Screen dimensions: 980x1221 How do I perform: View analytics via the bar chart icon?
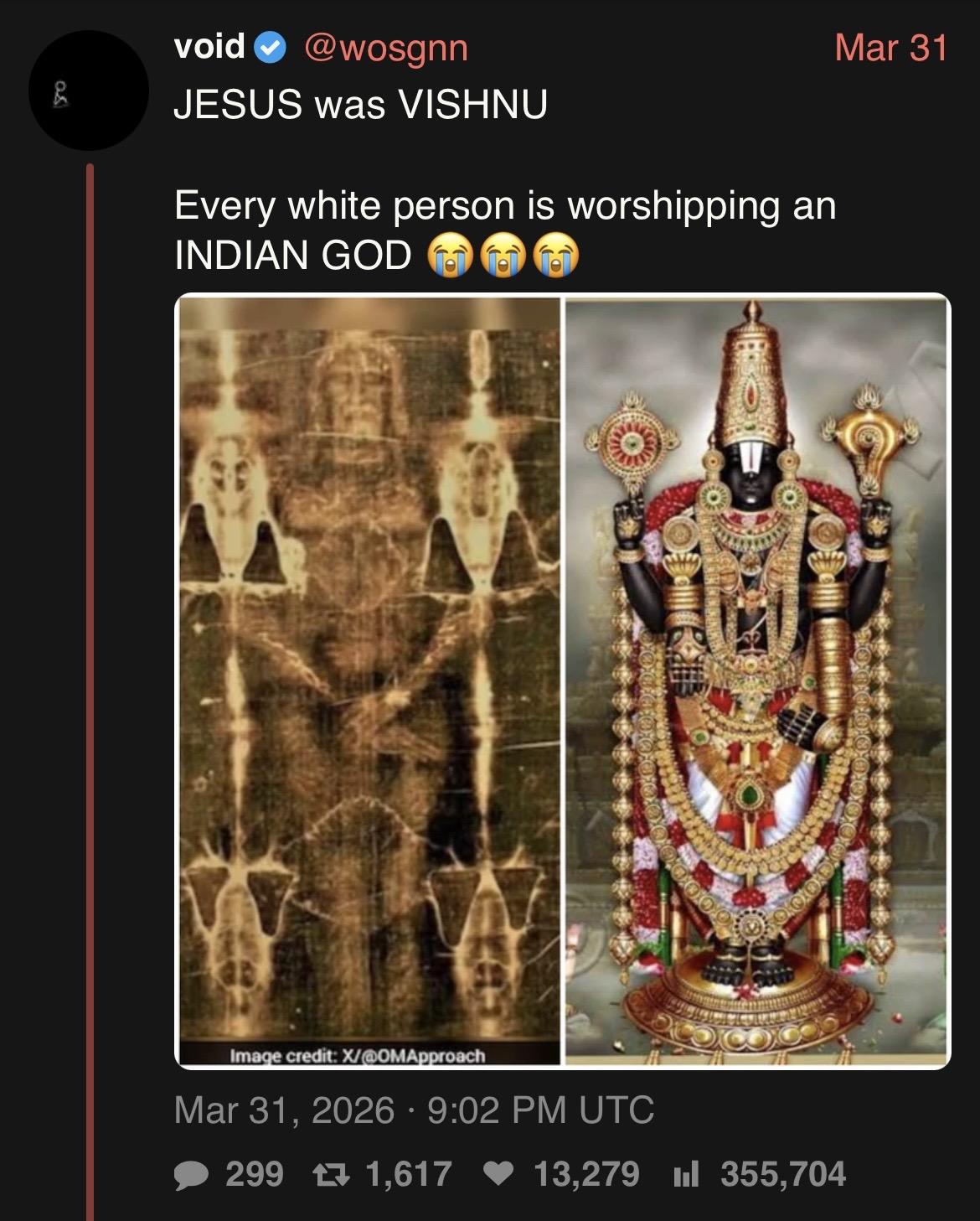686,1174
